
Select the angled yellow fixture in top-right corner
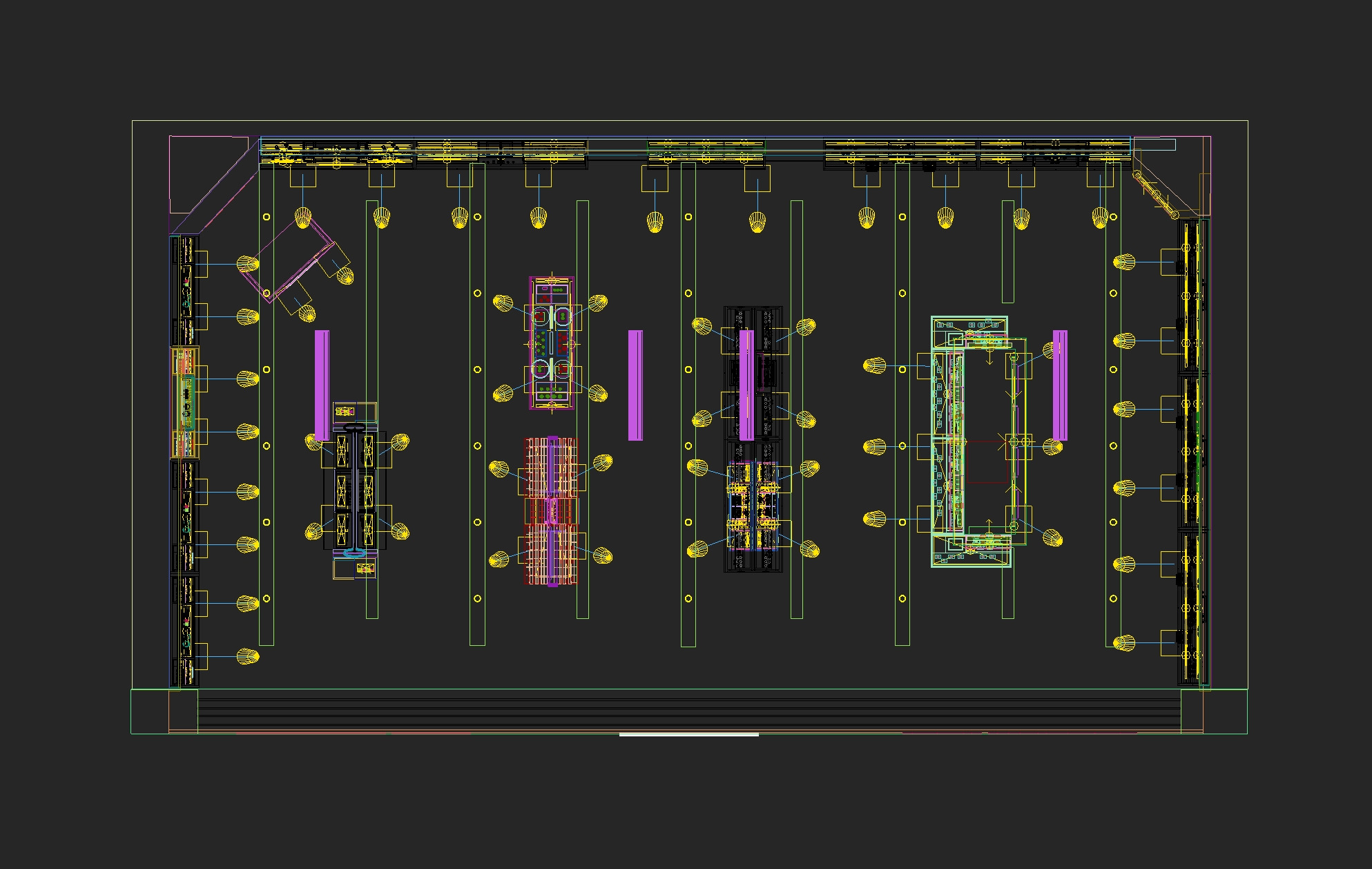click(1155, 193)
